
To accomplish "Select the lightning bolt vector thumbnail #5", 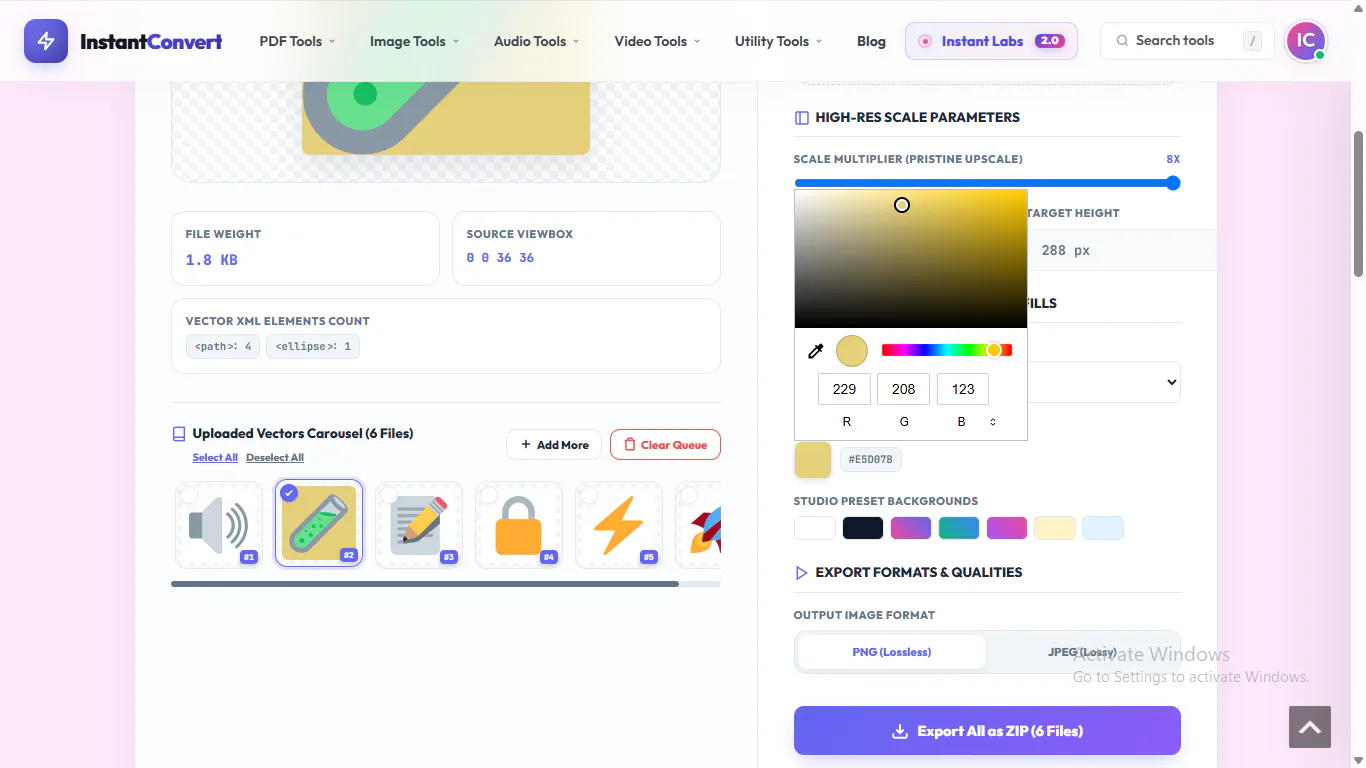I will [x=619, y=525].
